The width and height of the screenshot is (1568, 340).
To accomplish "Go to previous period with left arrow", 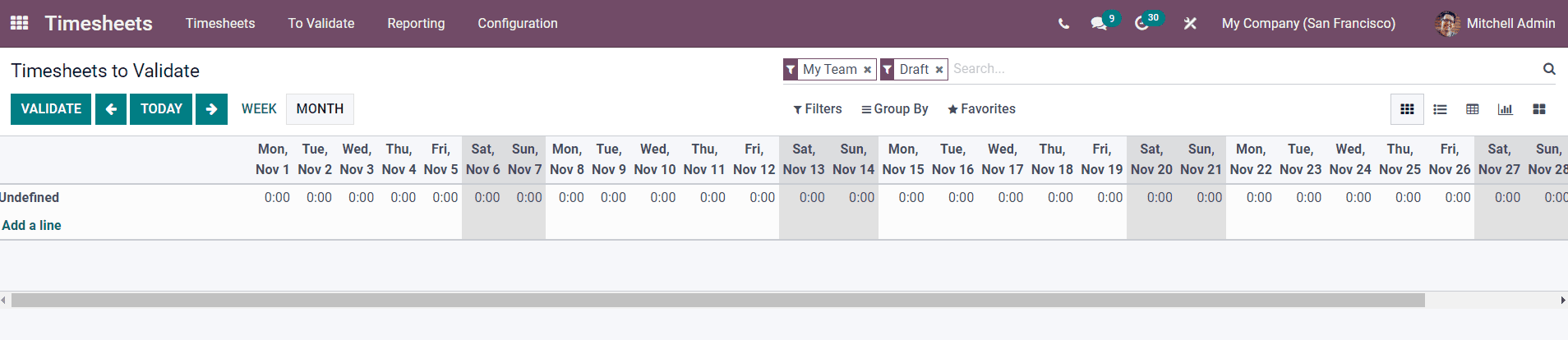I will tap(111, 109).
